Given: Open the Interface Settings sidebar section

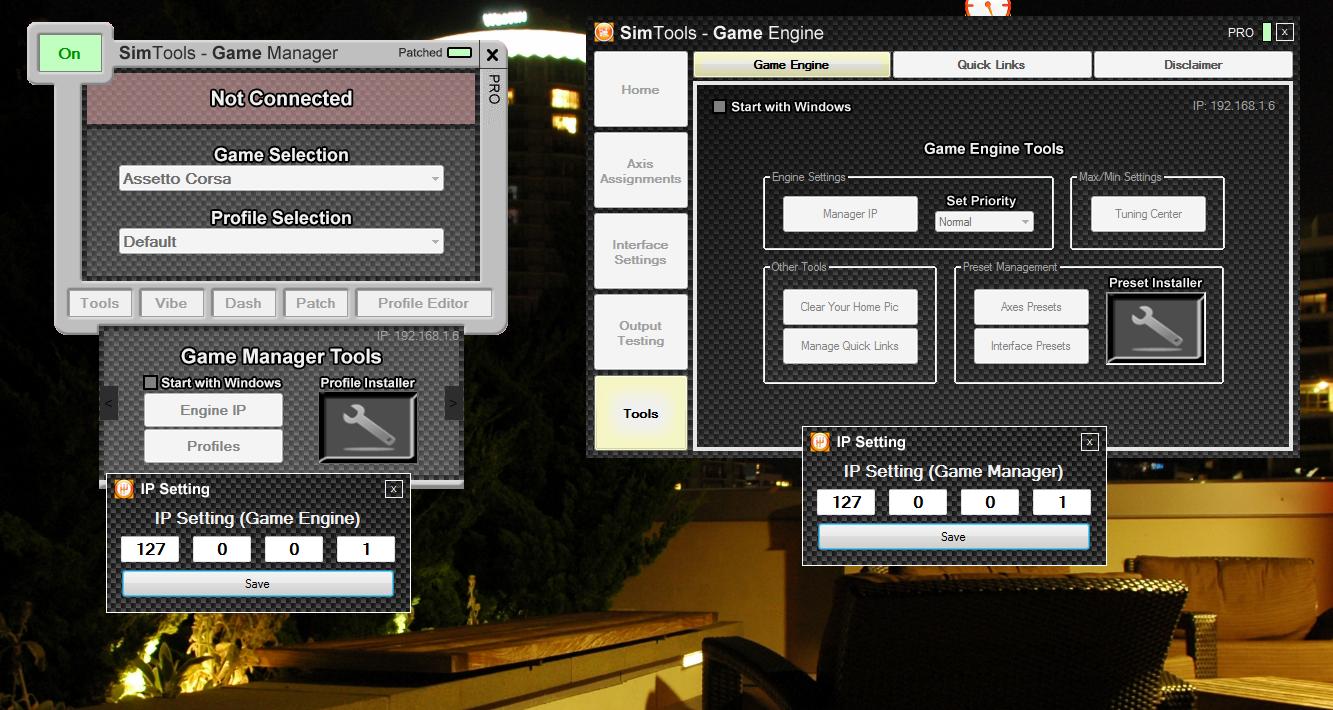Looking at the screenshot, I should 640,252.
